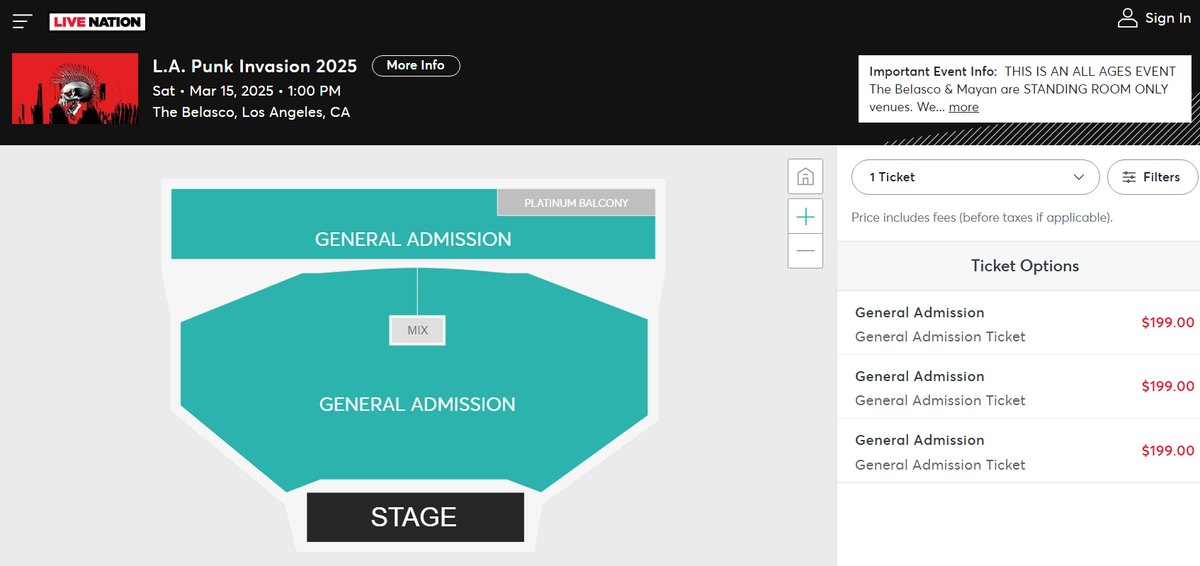Open the Filters sliders button
Viewport: 1200px width, 566px height.
point(1151,177)
